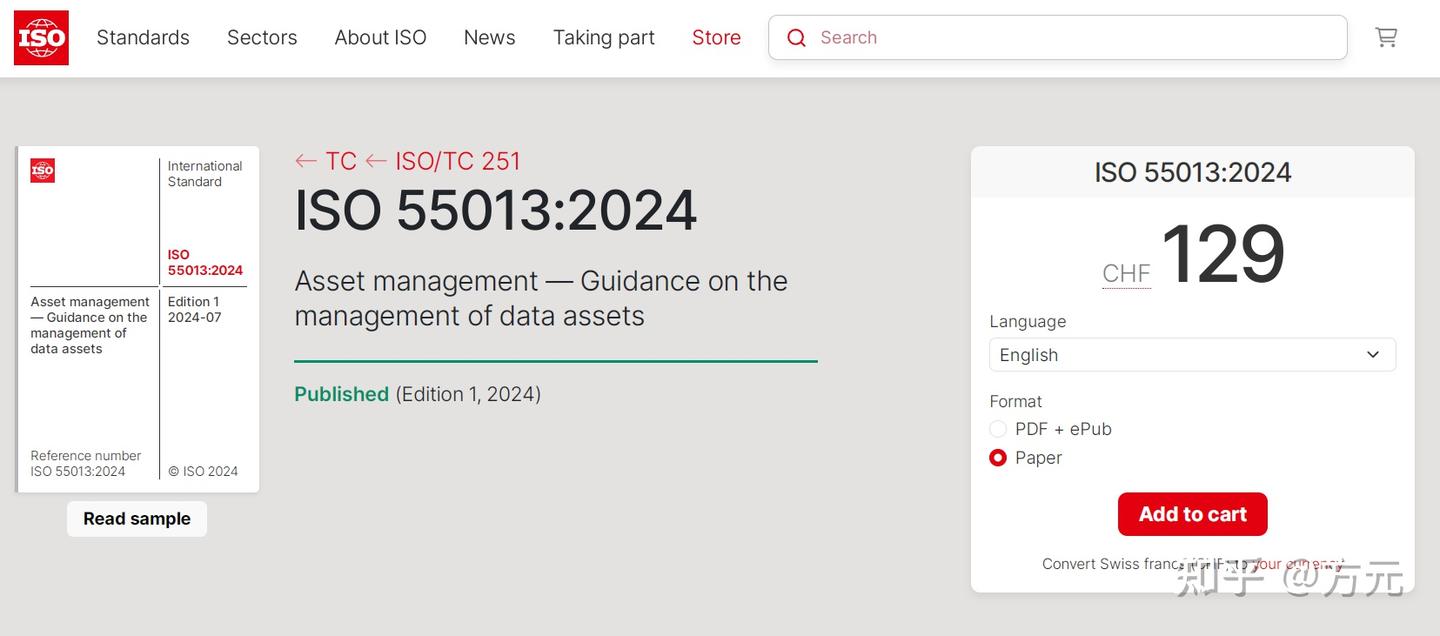
Task: Change language via the Format area dropdown above Add to cart
Action: (x=1192, y=354)
